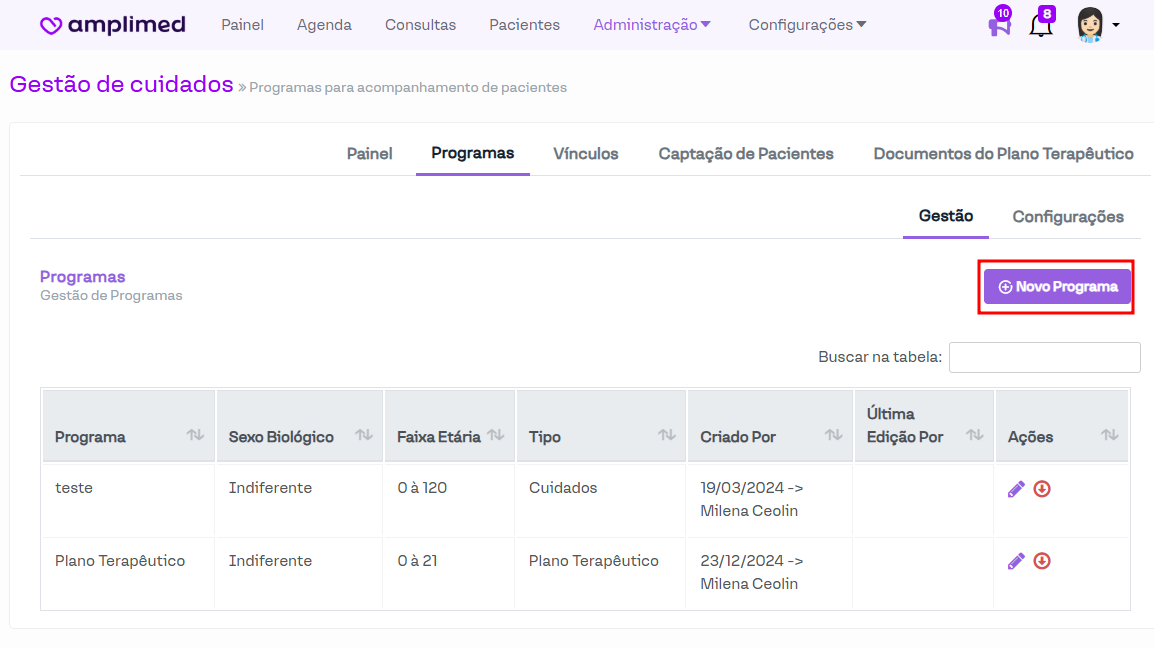Click red arrow icon for Plano Terapêutico
The image size is (1154, 648).
(x=1042, y=561)
